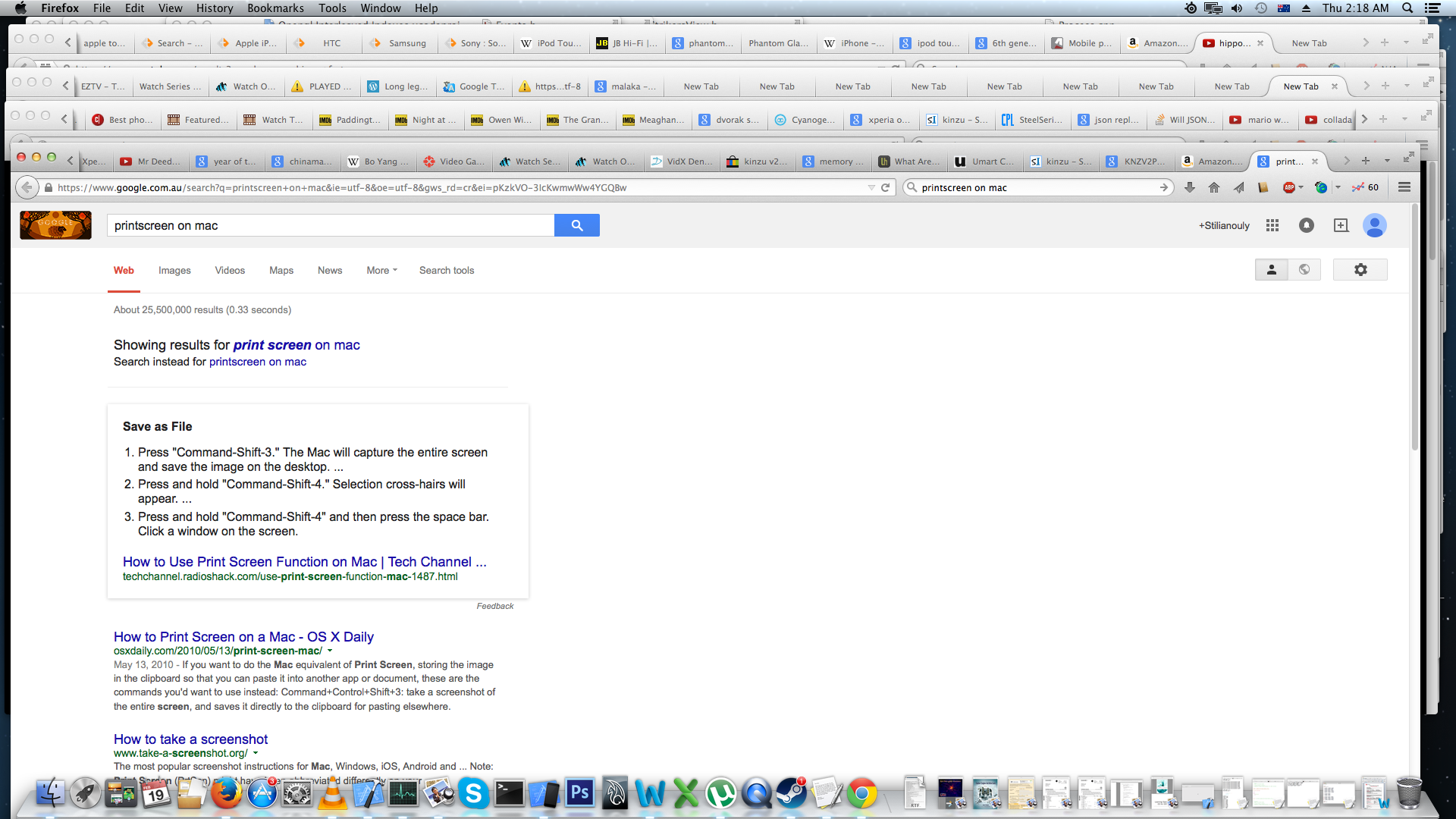
Task: Open the Tech Channel print screen link
Action: 305,562
